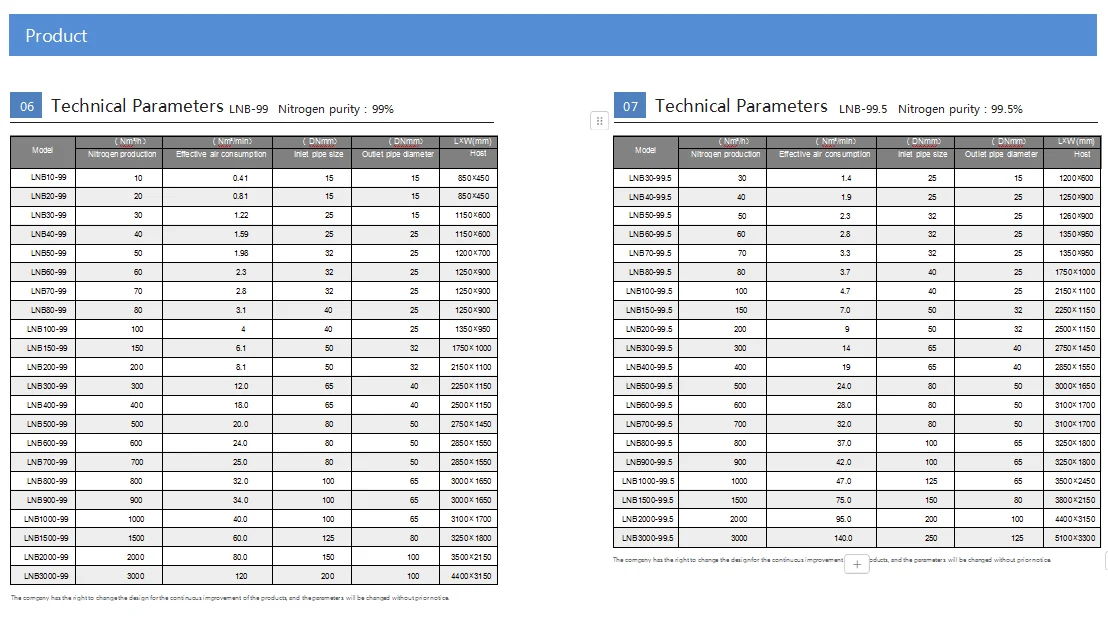Click the 60.0 air consumption value for LNB1500-99
The image size is (1108, 621).
click(x=240, y=538)
